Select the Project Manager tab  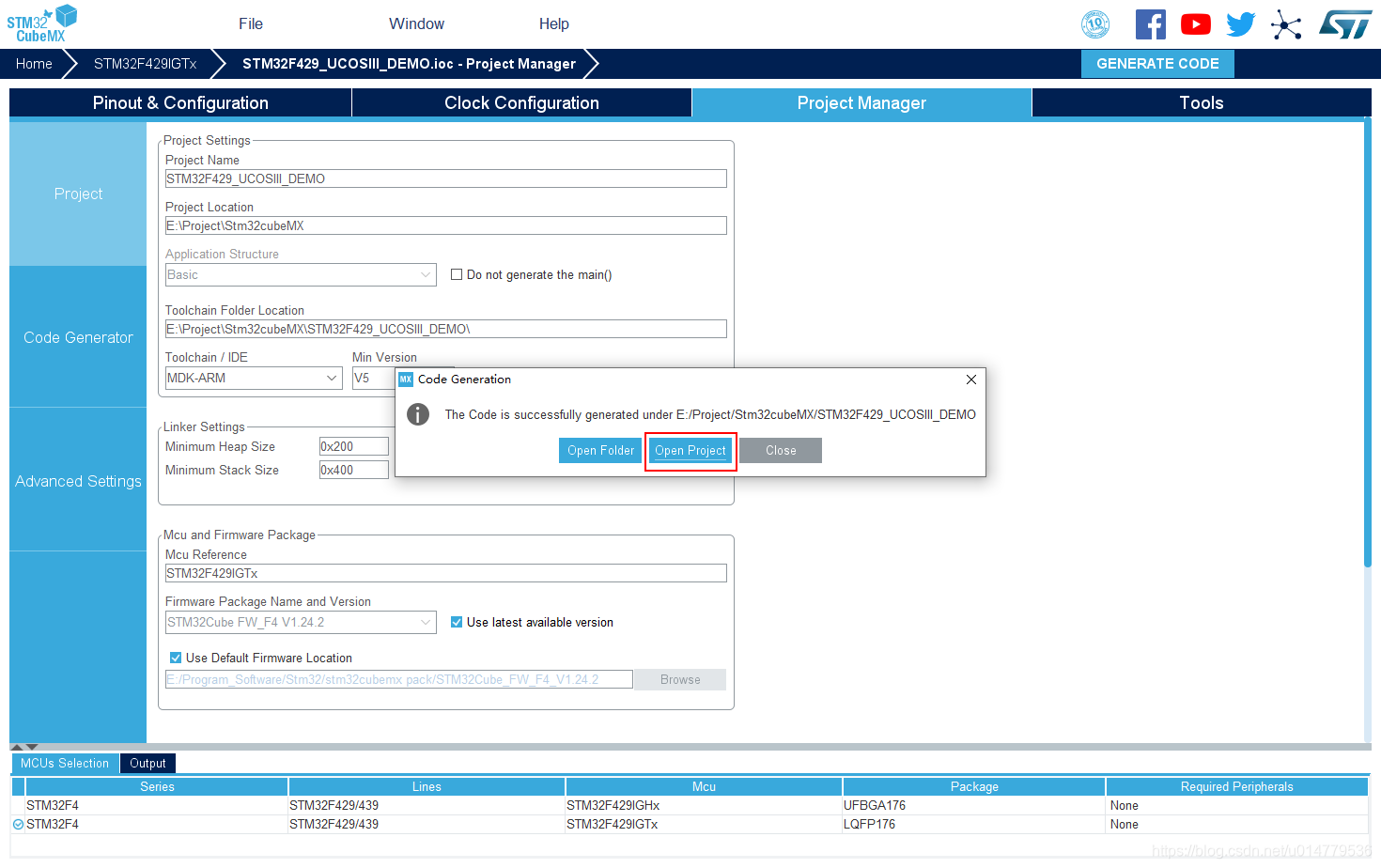coord(861,103)
